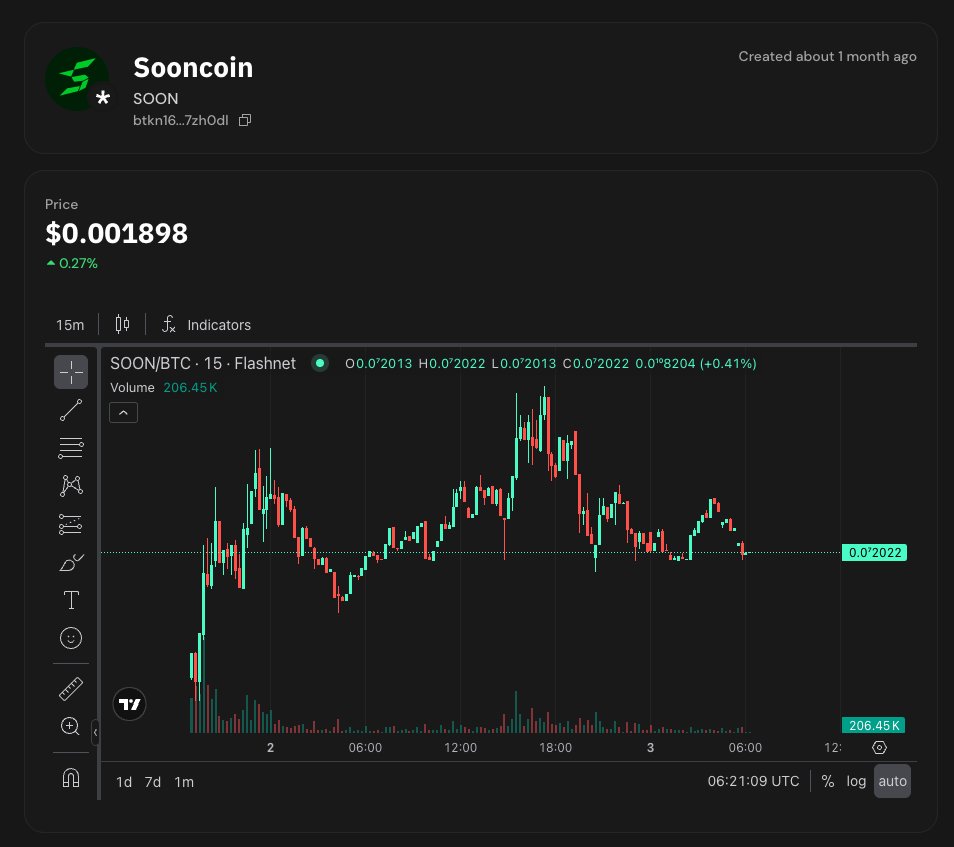
Task: Open the Indicators panel
Action: 206,325
